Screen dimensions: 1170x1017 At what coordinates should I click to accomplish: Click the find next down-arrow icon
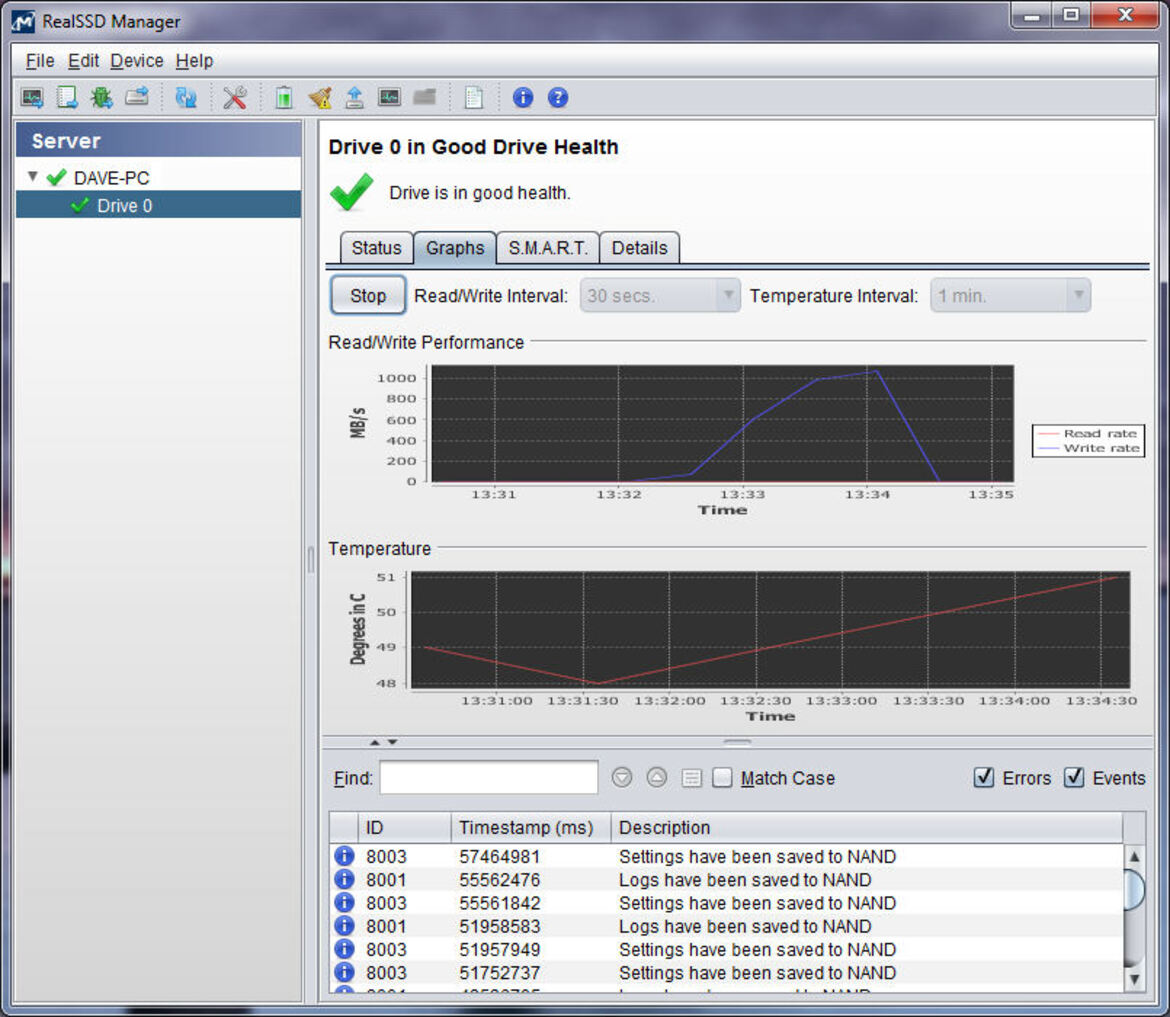tap(622, 778)
